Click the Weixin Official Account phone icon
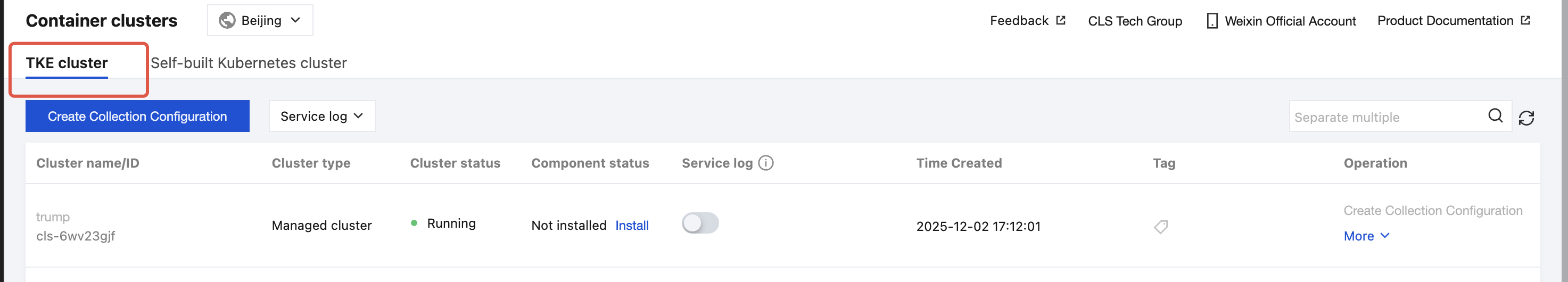This screenshot has width=1568, height=282. tap(1212, 21)
